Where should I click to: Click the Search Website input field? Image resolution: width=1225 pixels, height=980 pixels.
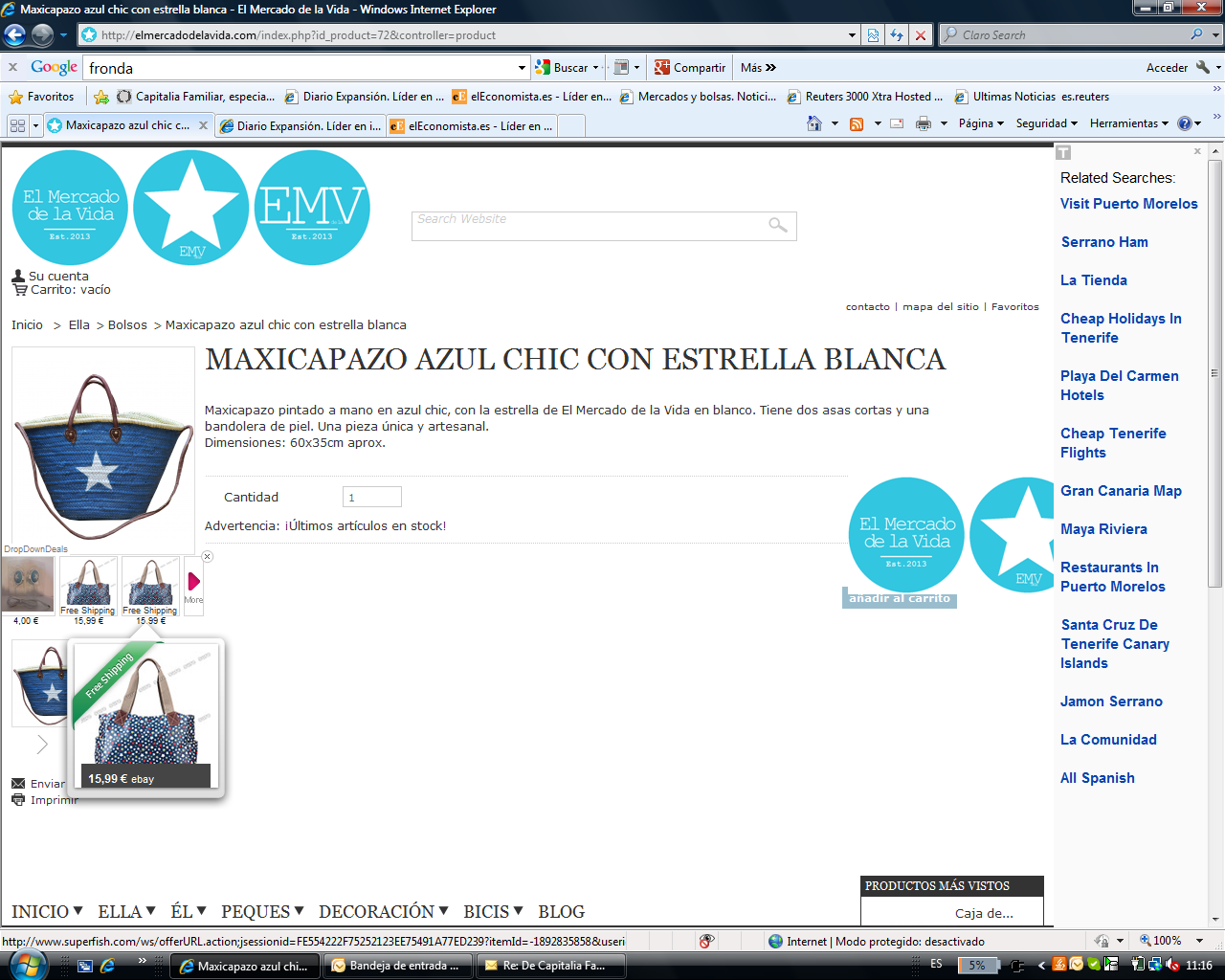604,226
